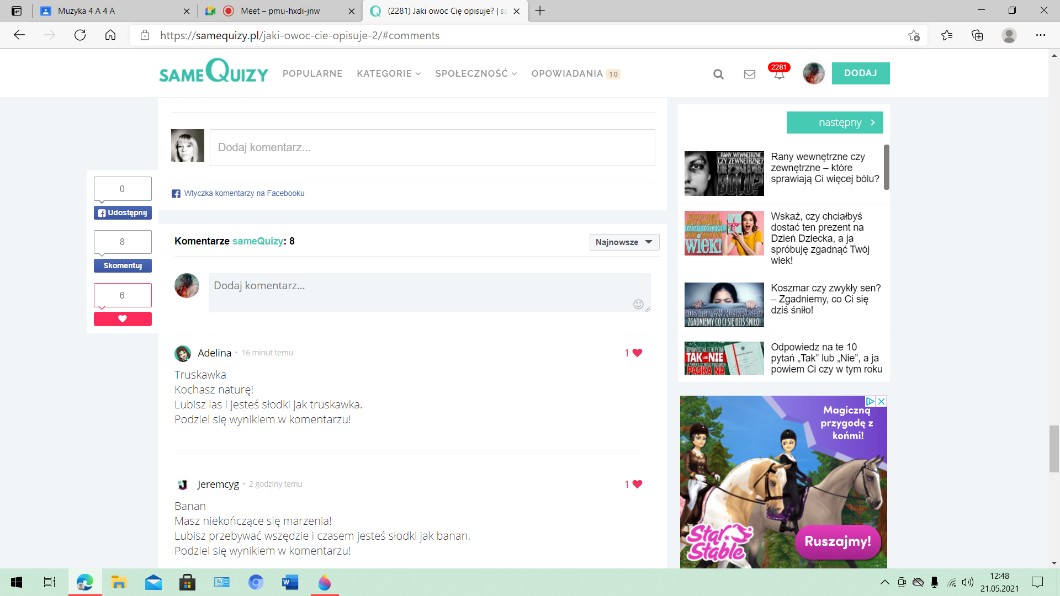This screenshot has height=596, width=1060.
Task: Open Microsoft Word from the taskbar
Action: pyautogui.click(x=290, y=582)
